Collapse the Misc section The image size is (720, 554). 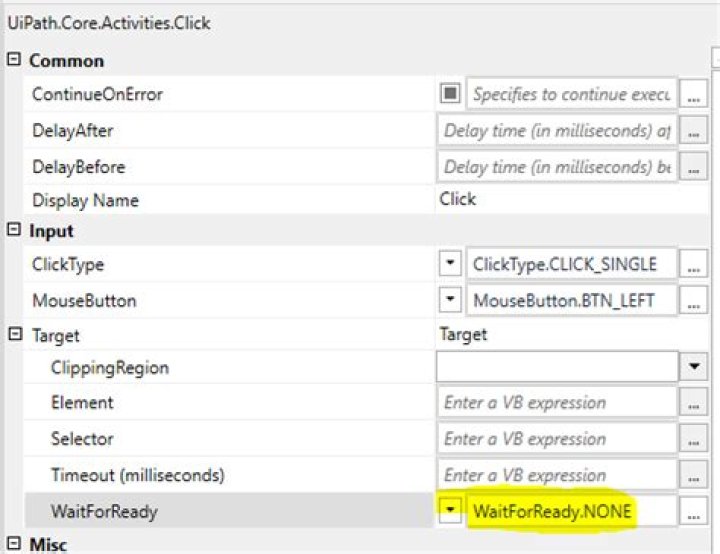(14, 543)
